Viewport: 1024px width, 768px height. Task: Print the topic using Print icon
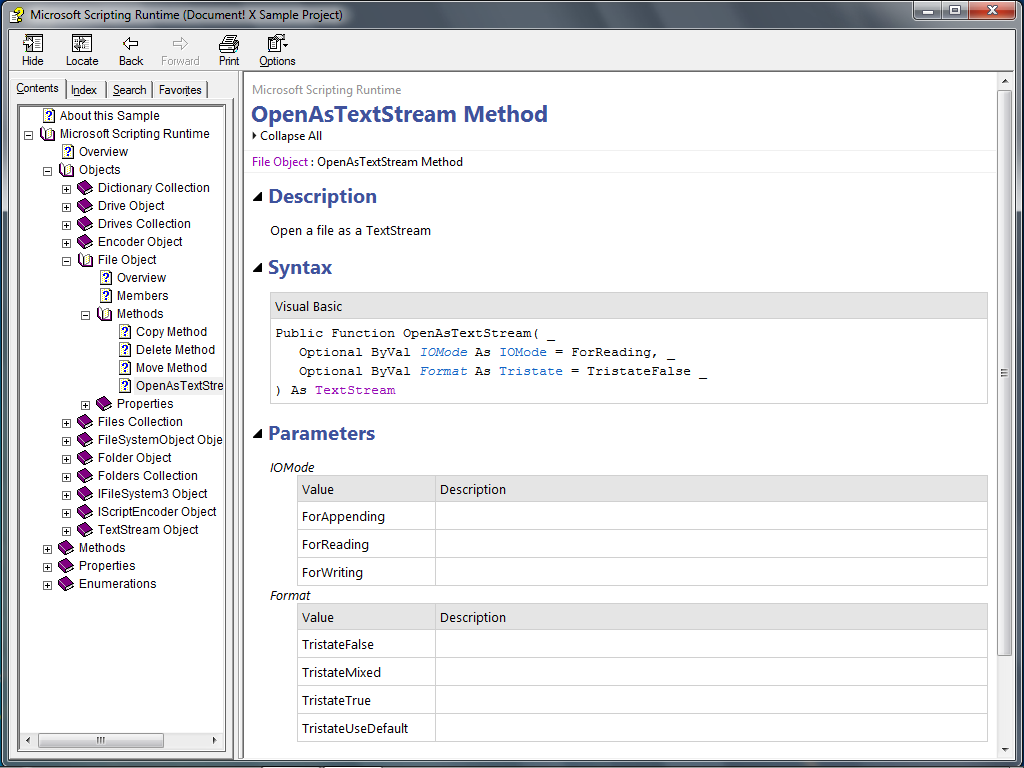[229, 44]
